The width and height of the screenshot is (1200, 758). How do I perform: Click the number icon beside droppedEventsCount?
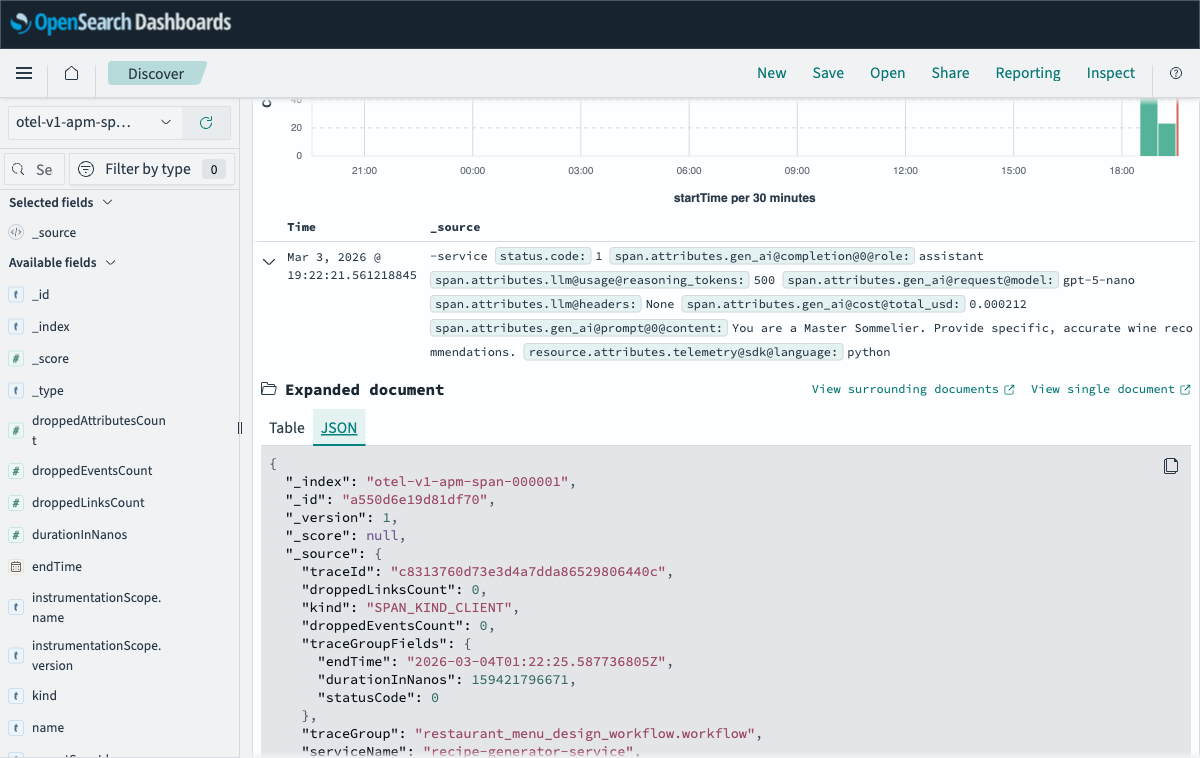pos(16,470)
